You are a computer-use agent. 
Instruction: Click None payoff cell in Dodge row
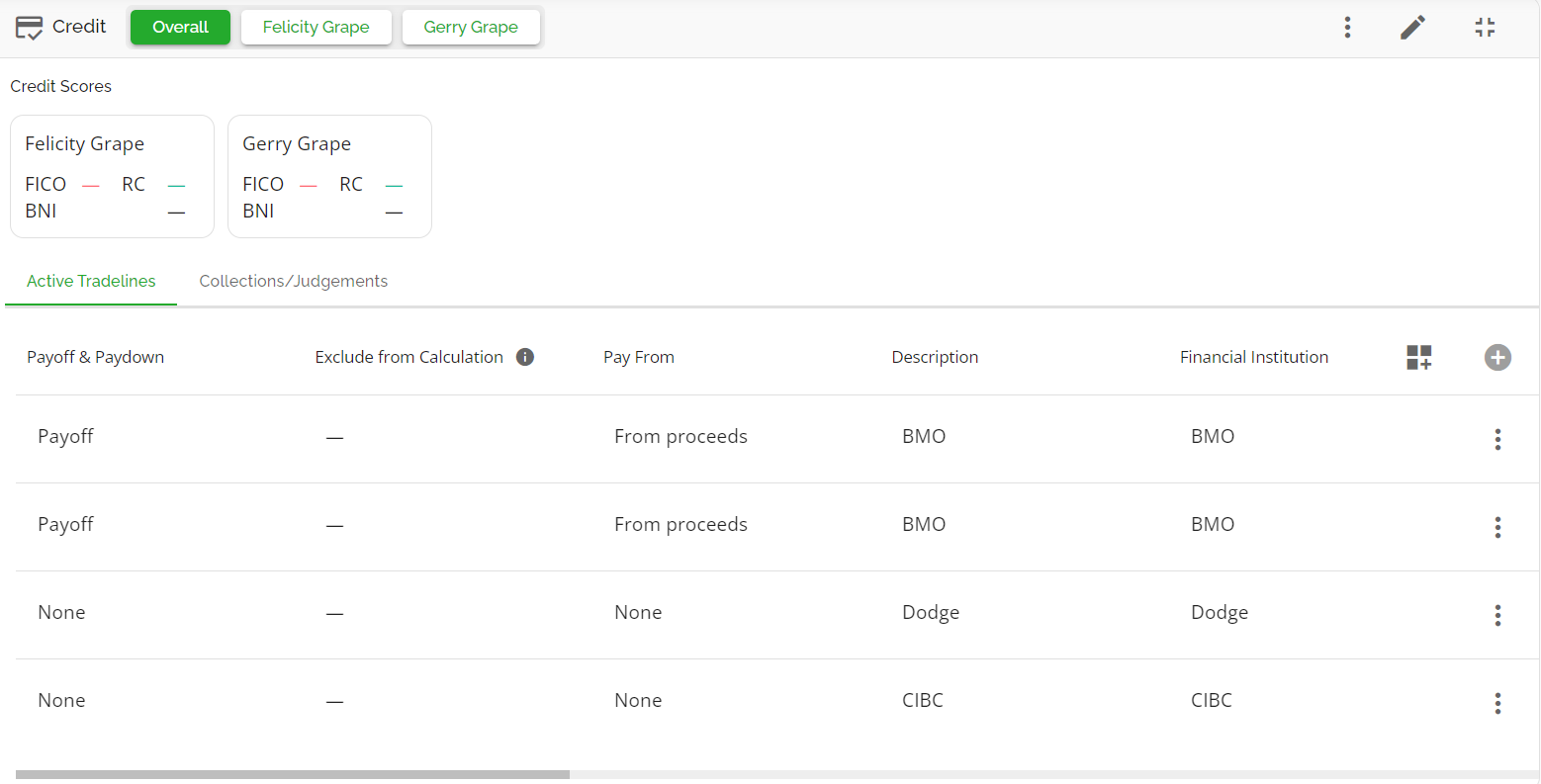tap(61, 612)
